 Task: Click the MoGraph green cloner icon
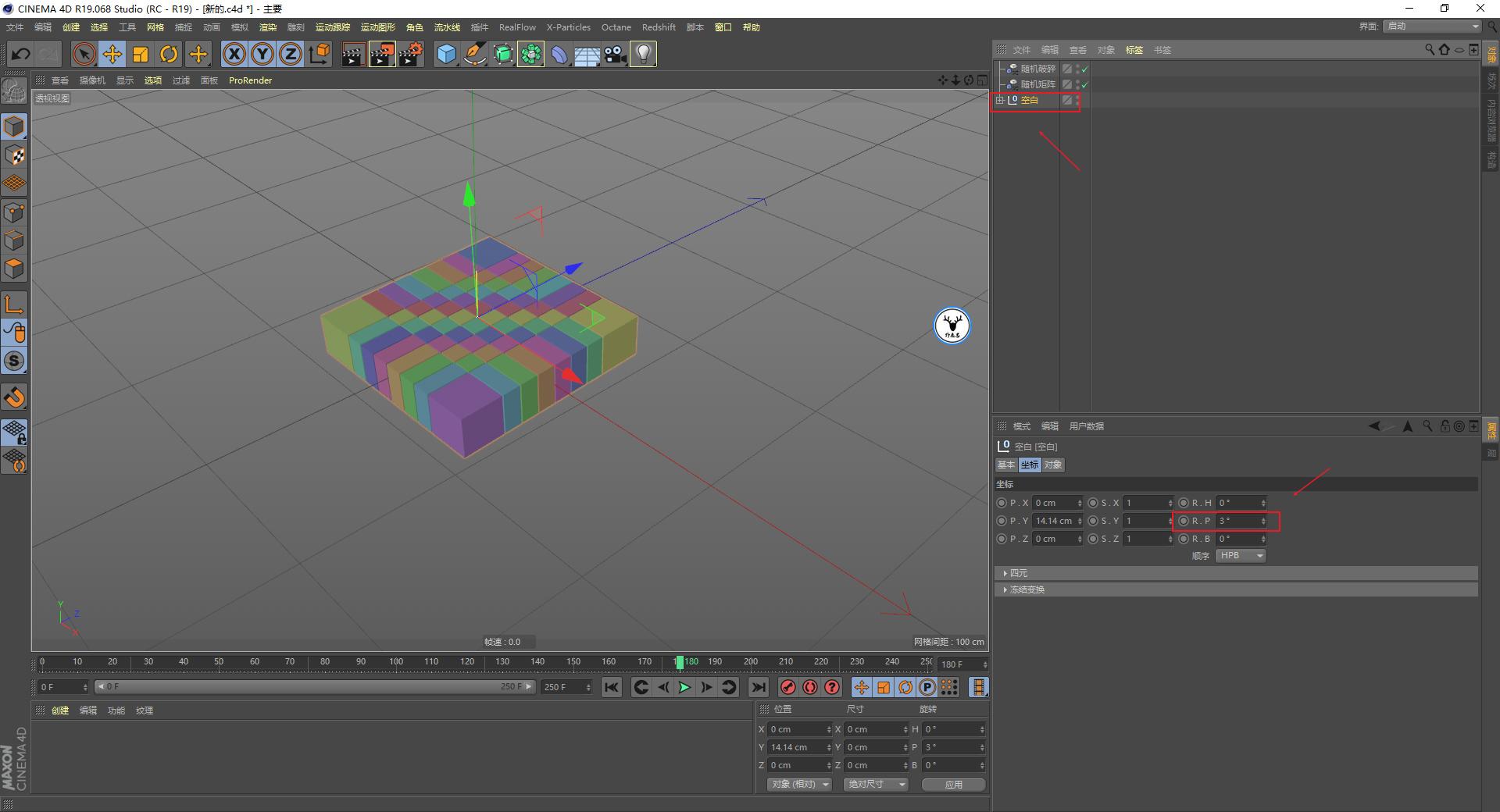coord(530,54)
